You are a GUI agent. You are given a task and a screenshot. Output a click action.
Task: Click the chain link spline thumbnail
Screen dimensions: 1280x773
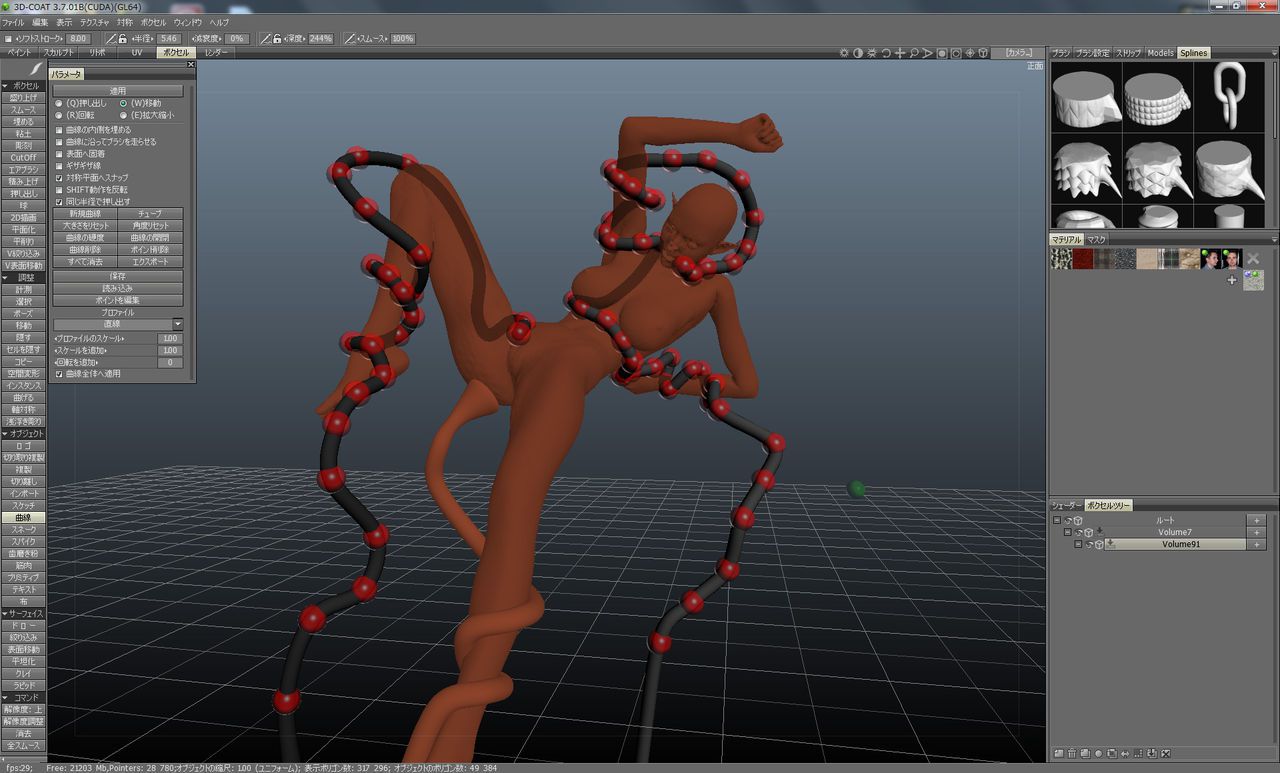[x=1231, y=96]
